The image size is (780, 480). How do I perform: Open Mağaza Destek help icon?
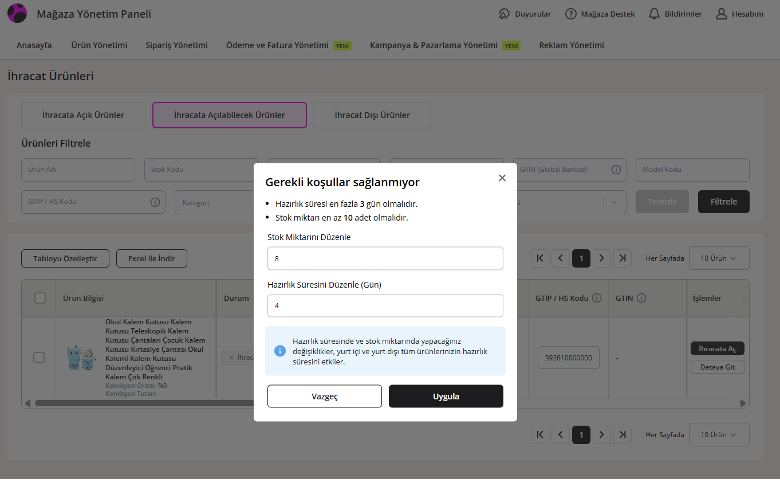571,14
